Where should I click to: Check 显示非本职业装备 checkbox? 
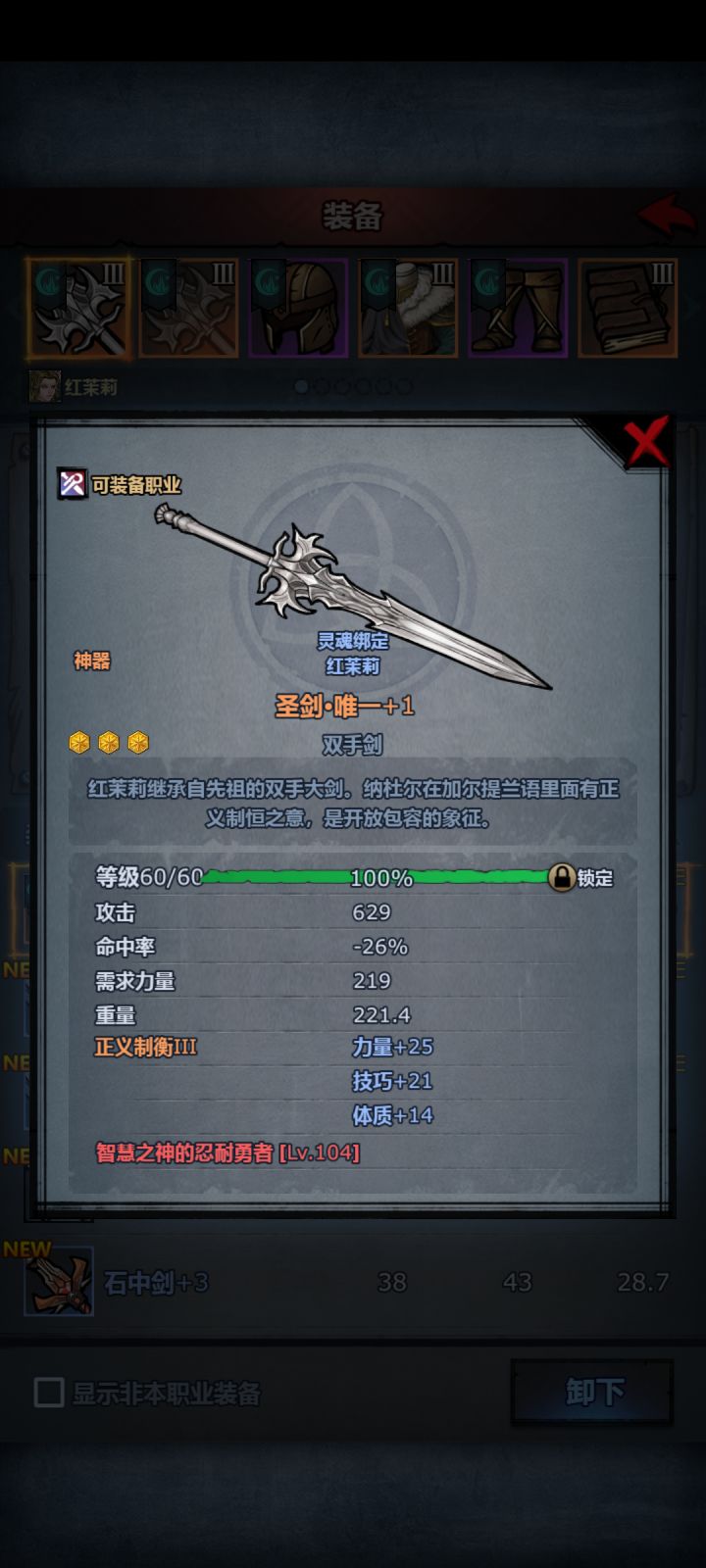coord(49,1393)
